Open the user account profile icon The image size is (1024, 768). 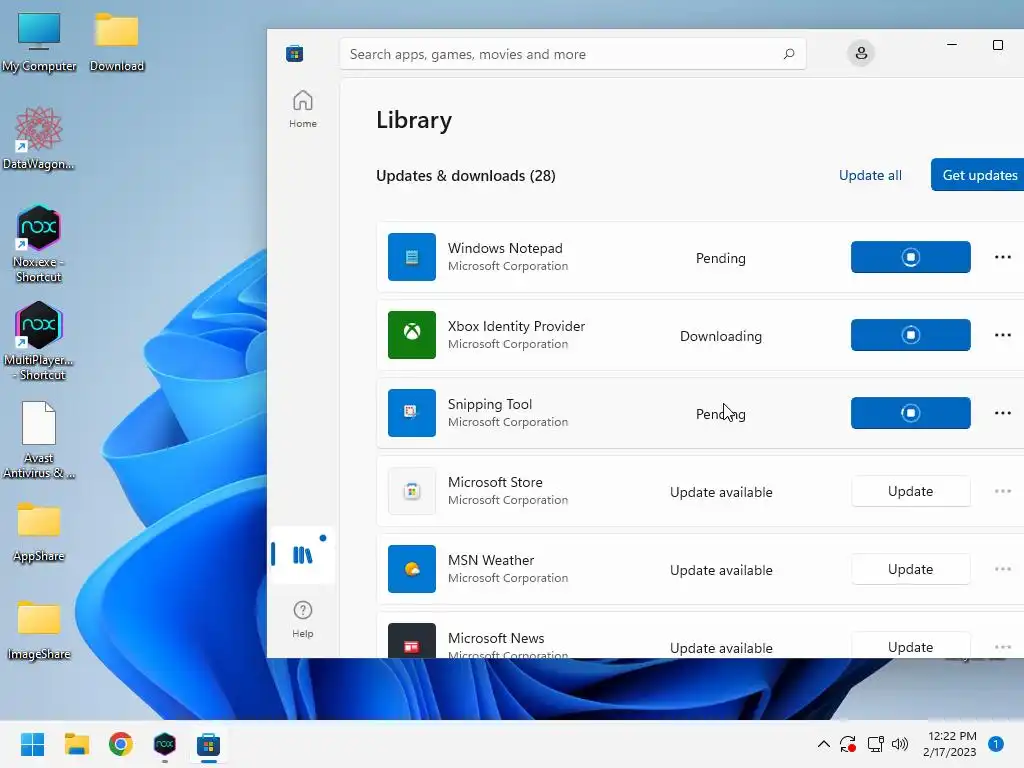(x=861, y=53)
